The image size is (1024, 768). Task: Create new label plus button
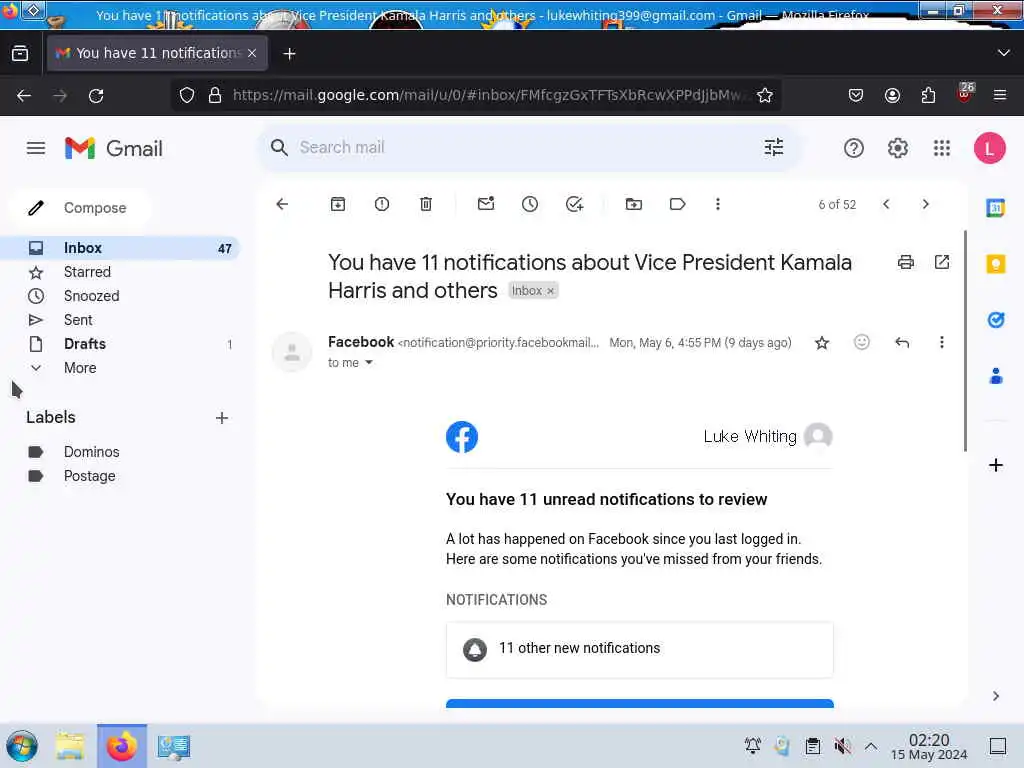pos(222,418)
